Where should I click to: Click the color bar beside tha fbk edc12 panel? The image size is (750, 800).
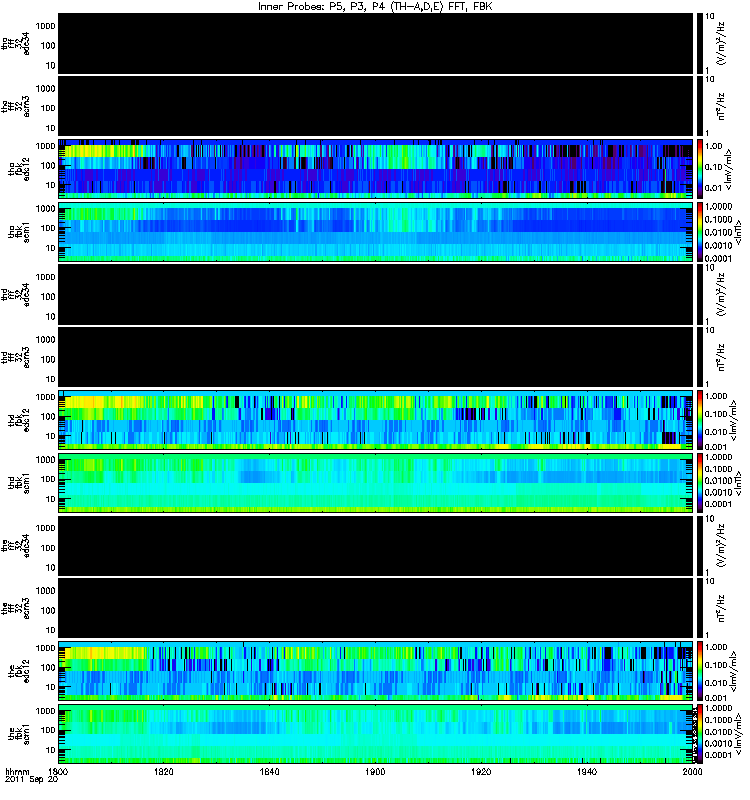click(699, 168)
